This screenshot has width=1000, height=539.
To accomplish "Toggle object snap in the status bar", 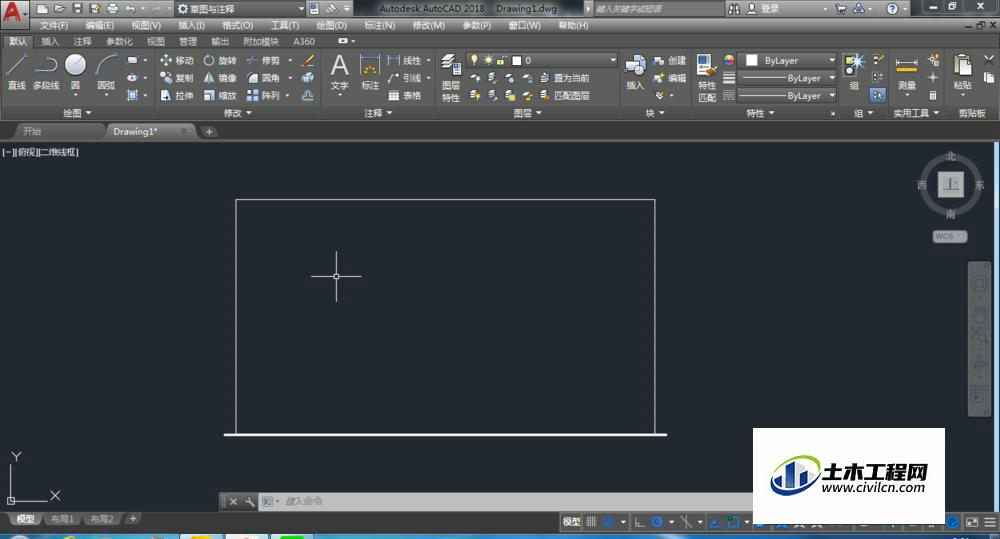I will (733, 522).
